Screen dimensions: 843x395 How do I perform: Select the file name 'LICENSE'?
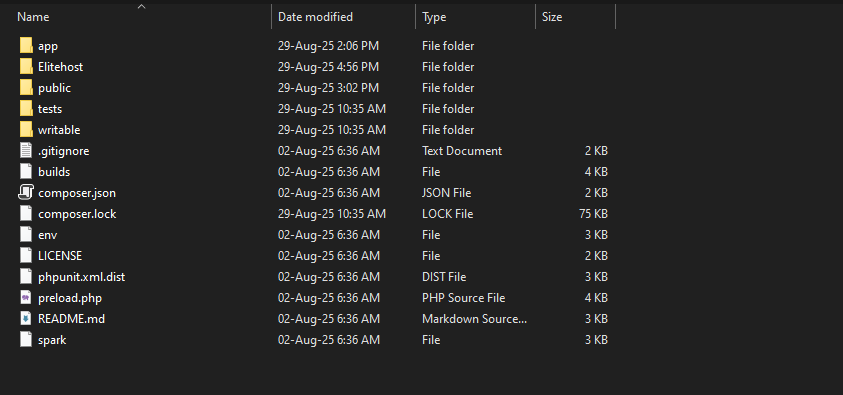(60, 256)
